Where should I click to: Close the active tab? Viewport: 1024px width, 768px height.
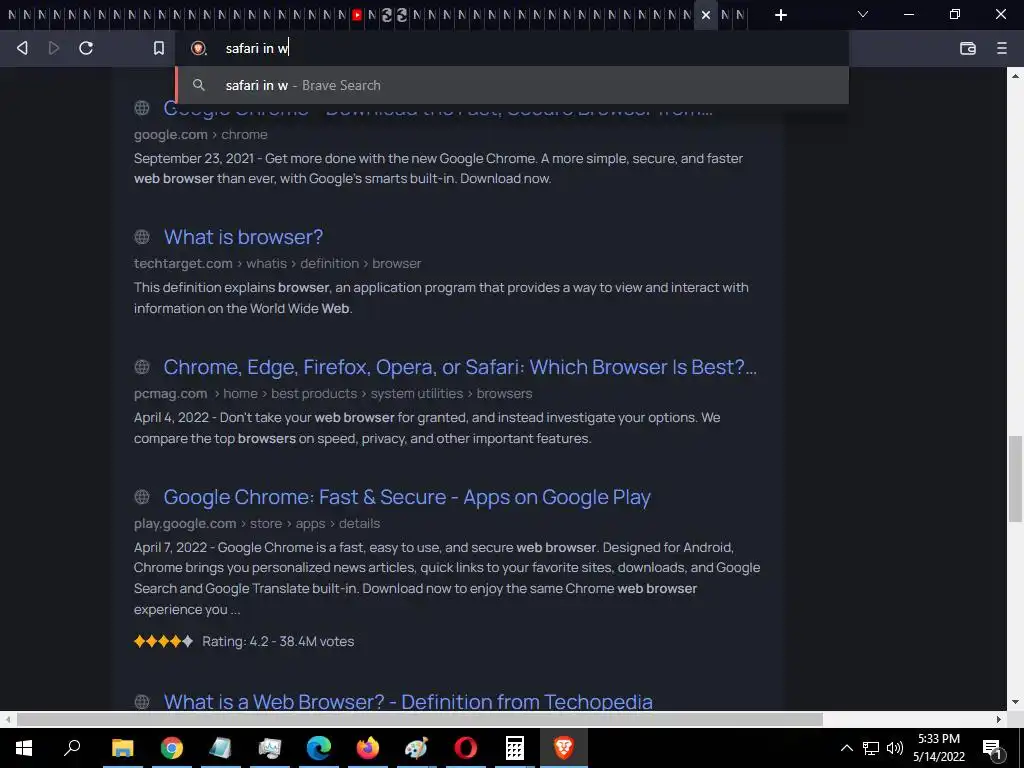pyautogui.click(x=706, y=14)
